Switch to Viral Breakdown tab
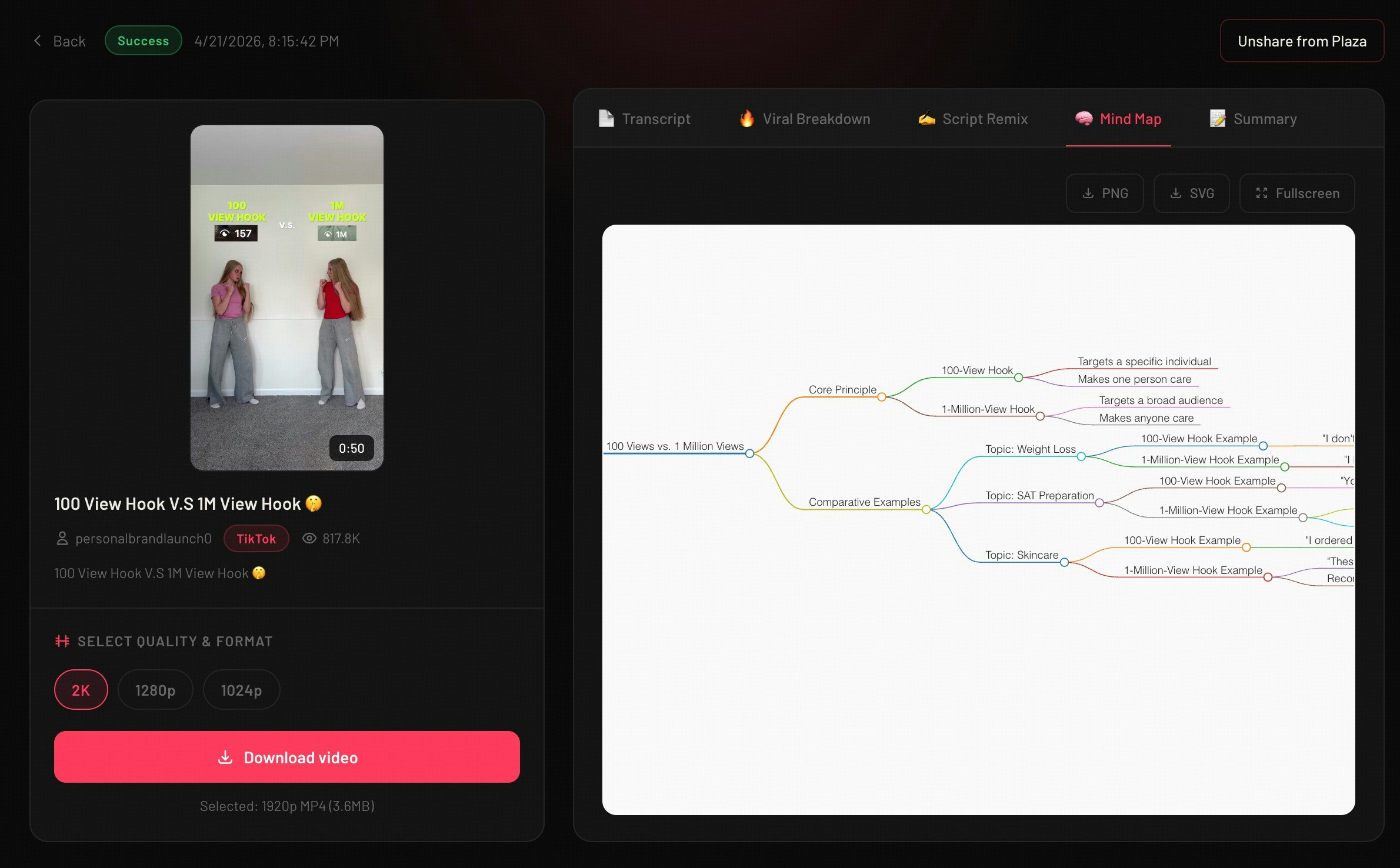The width and height of the screenshot is (1400, 868). point(805,119)
